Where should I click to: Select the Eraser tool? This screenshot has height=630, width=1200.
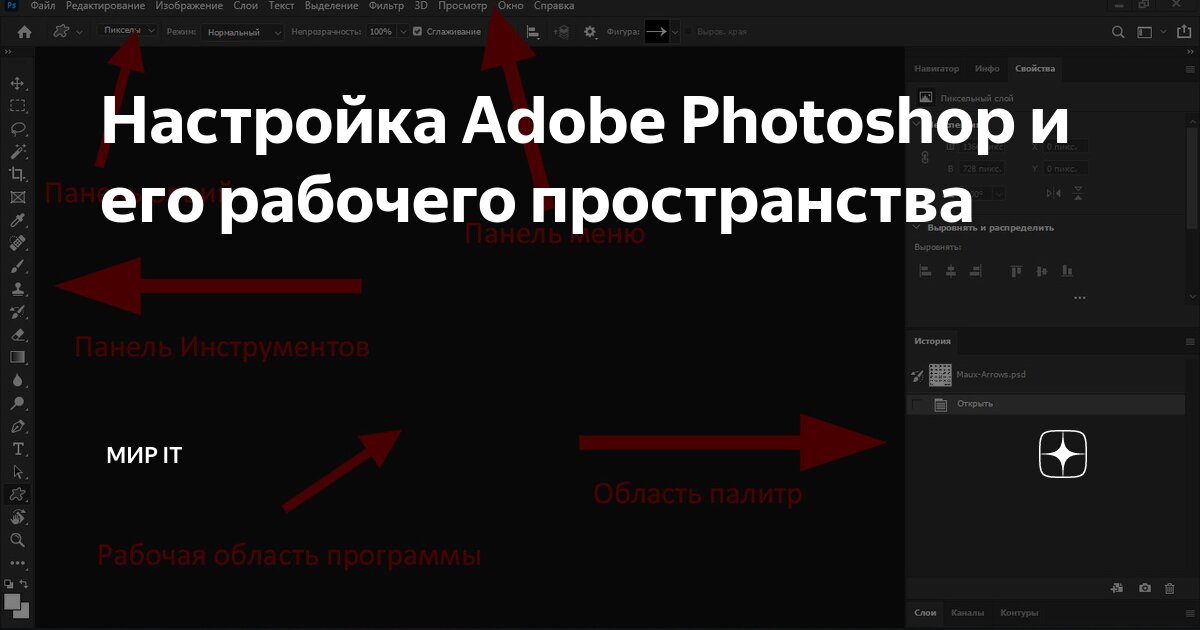click(17, 335)
